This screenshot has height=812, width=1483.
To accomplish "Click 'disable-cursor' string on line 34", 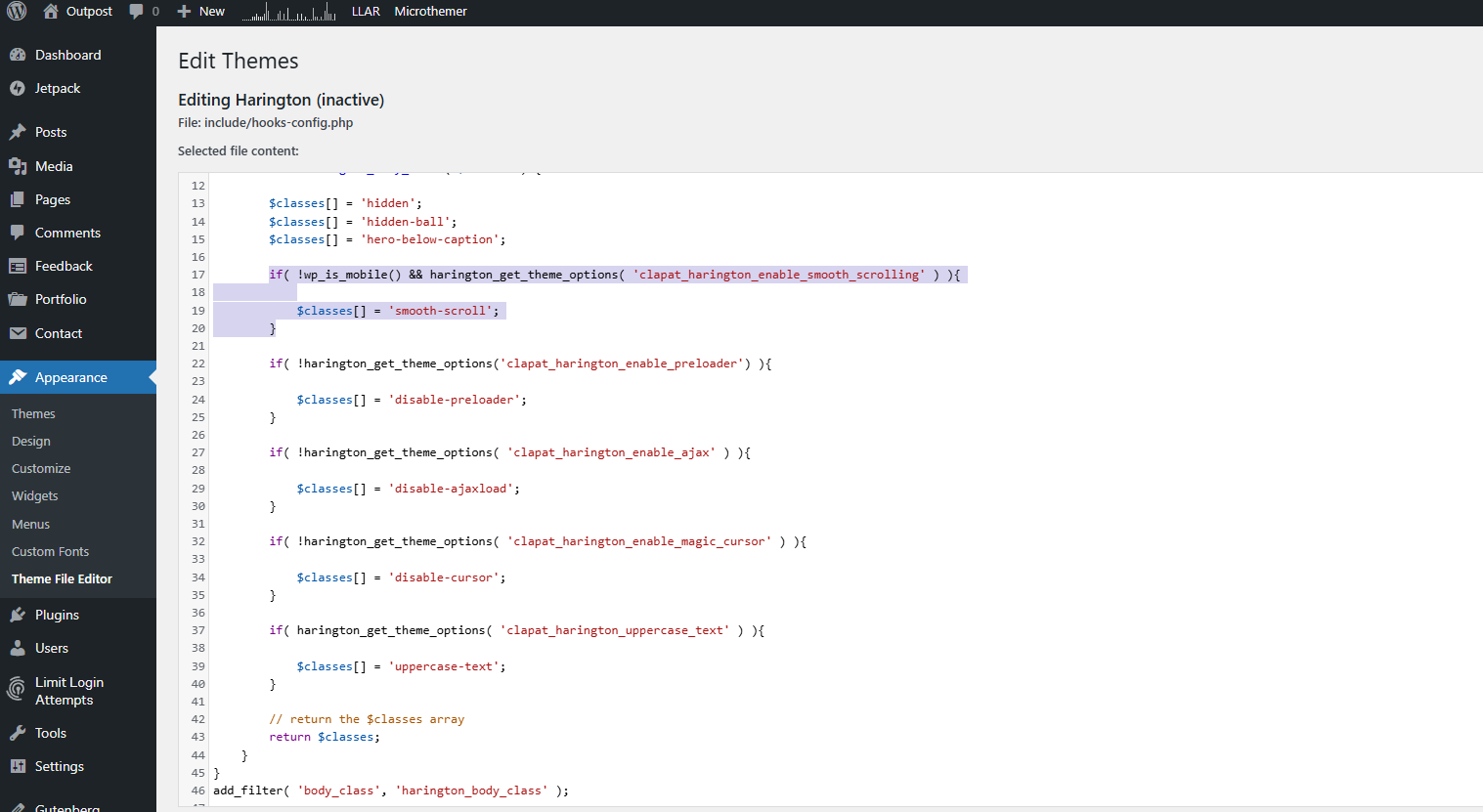I will (444, 577).
